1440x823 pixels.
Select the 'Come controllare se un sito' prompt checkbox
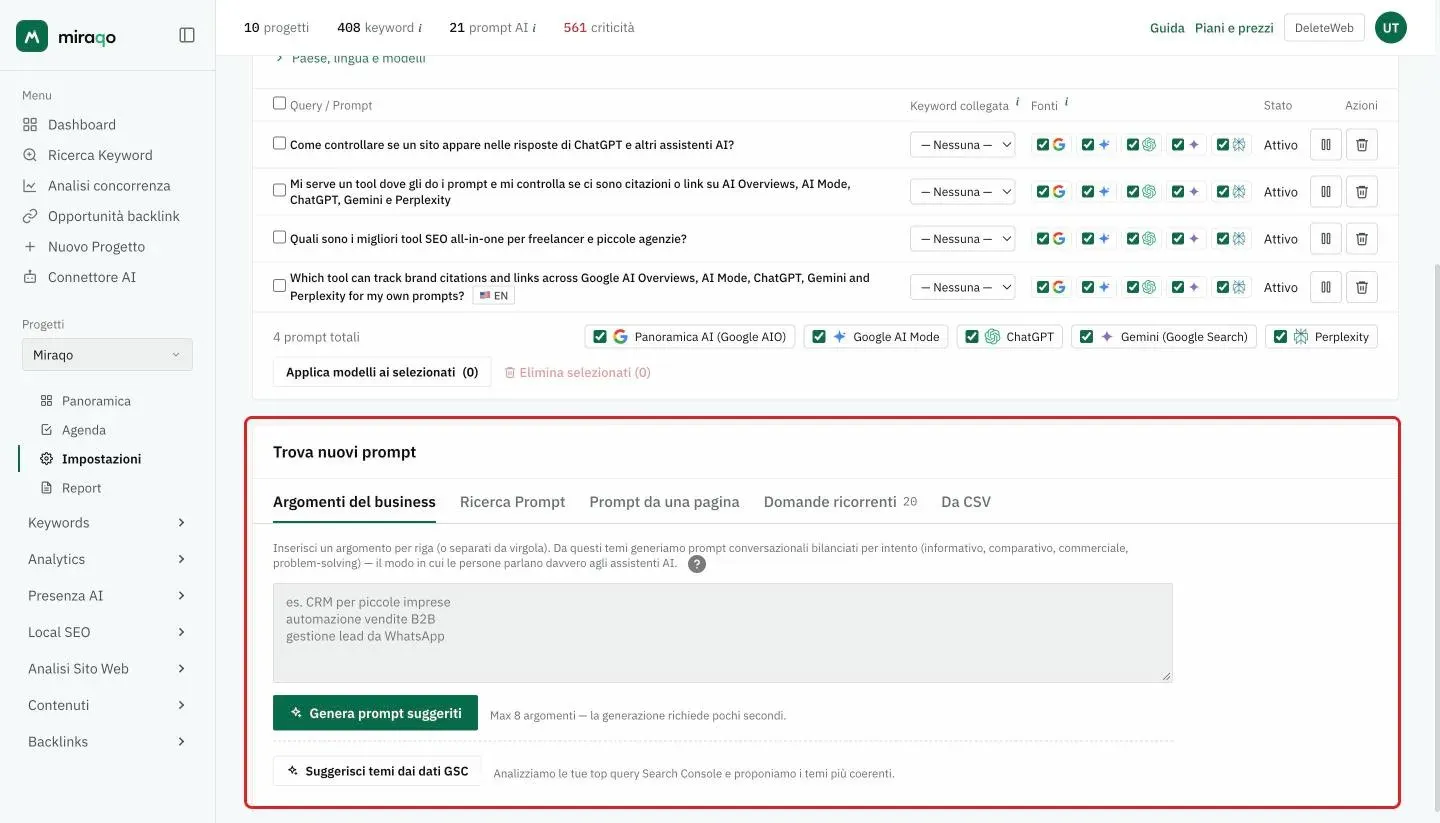pos(280,143)
